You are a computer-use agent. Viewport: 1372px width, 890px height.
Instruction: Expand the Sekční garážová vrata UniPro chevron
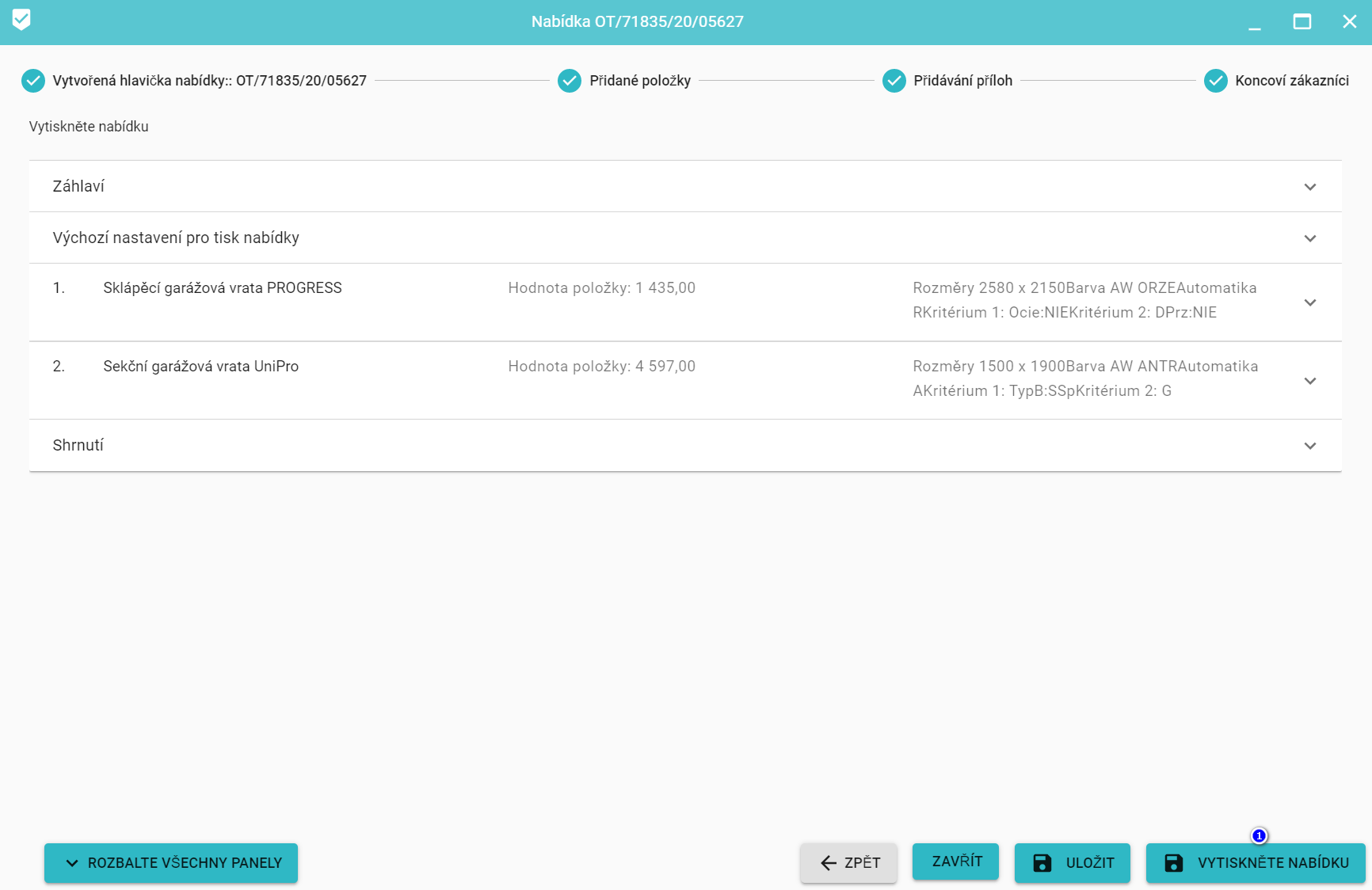1310,381
